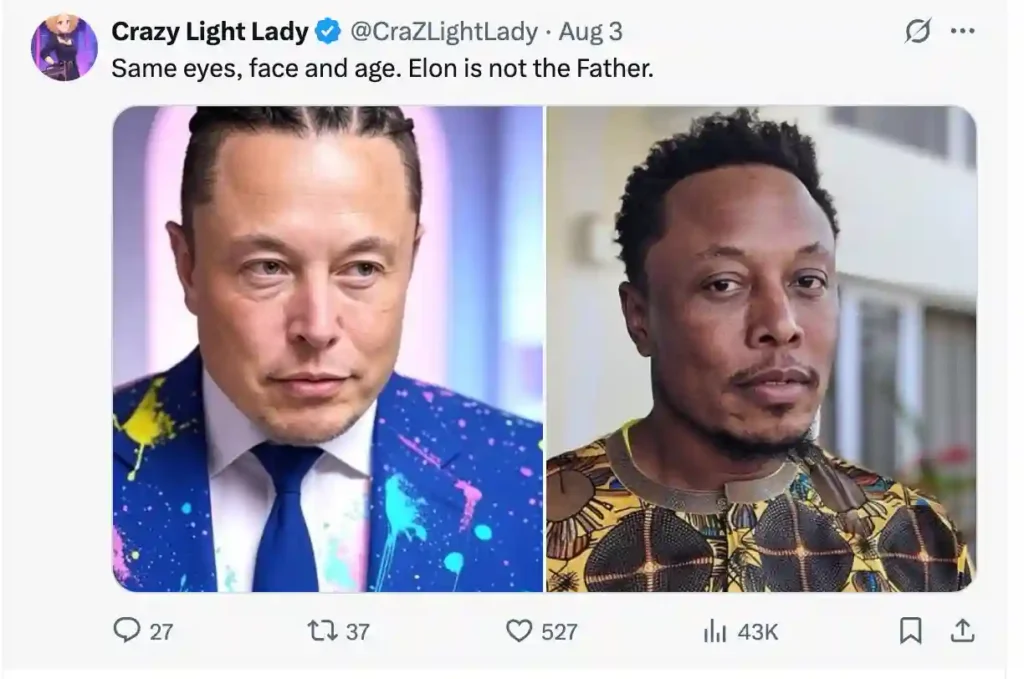The height and width of the screenshot is (679, 1024).
Task: Click the share upload arrow icon
Action: coord(961,631)
